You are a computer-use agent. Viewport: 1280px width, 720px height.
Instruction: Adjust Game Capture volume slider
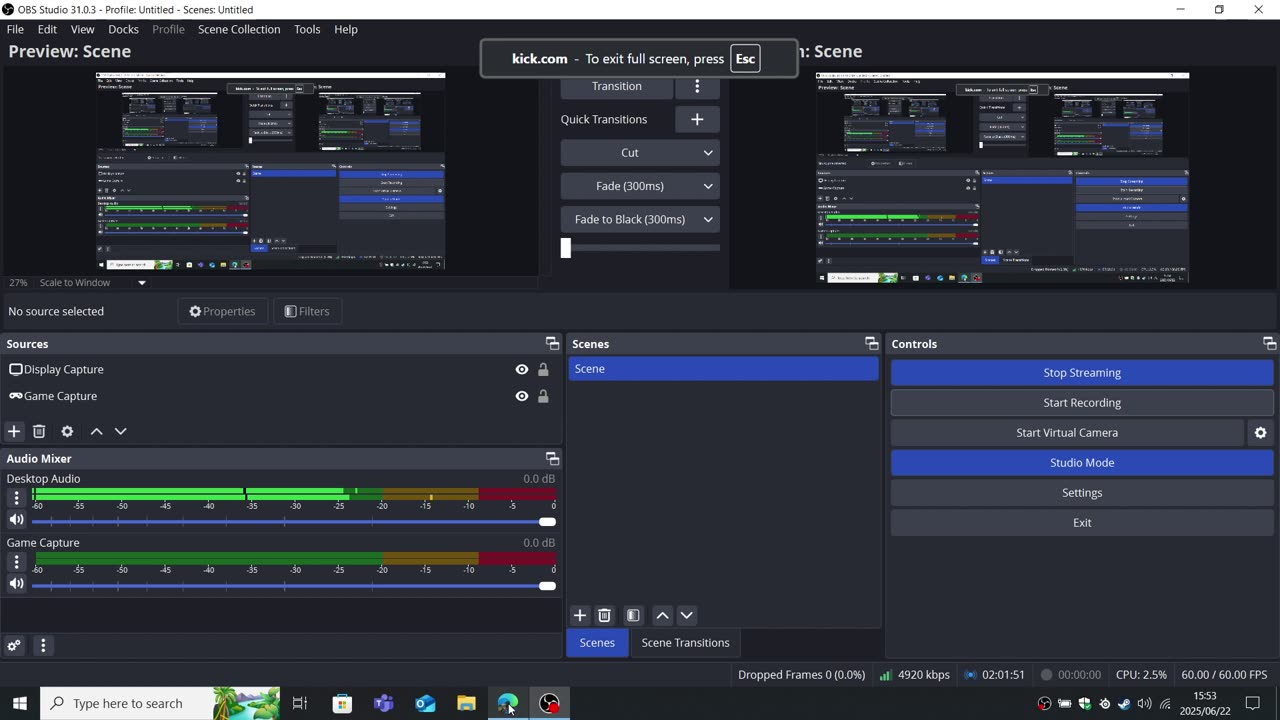point(294,585)
